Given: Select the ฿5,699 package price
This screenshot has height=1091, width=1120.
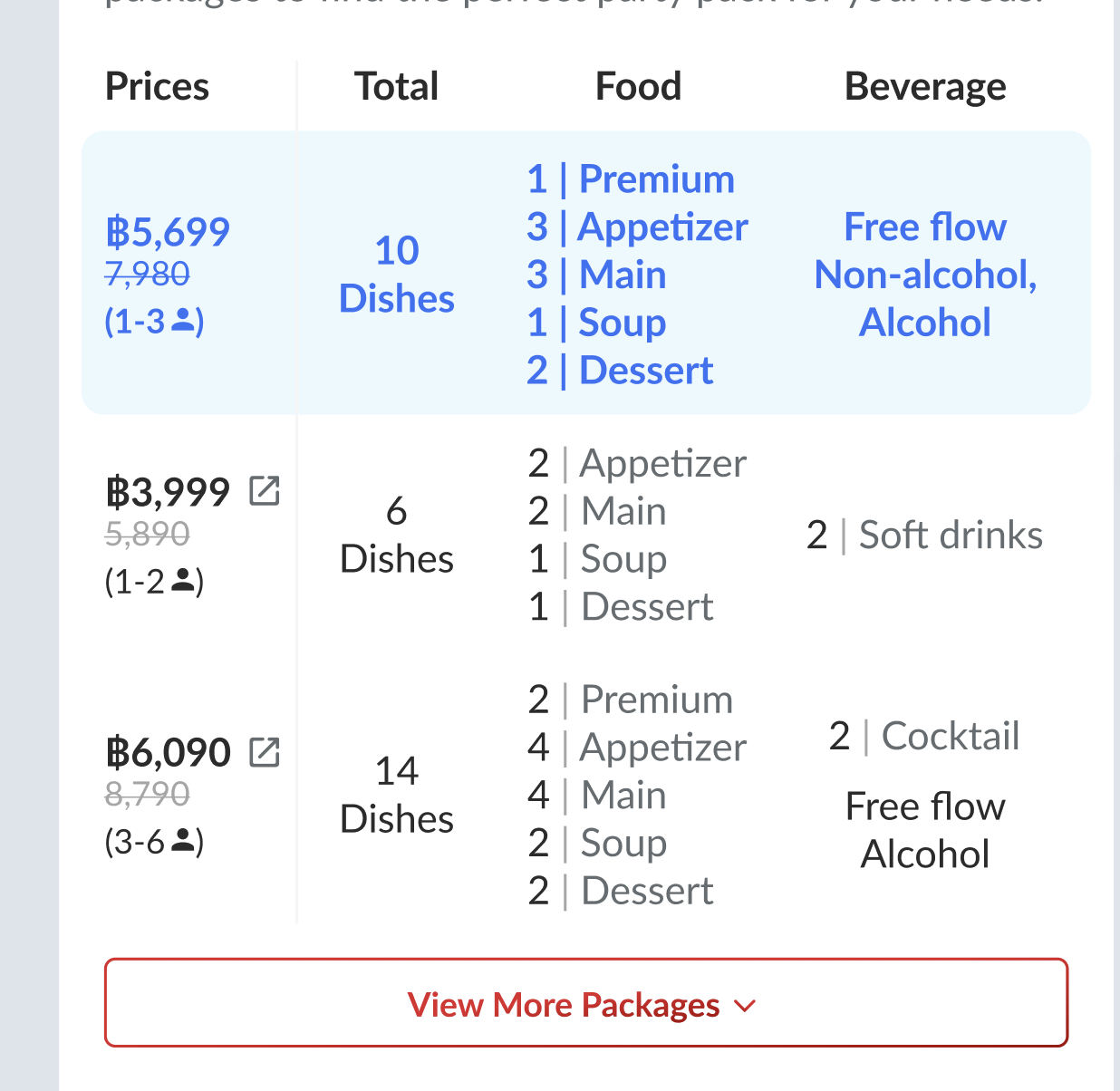Looking at the screenshot, I should tap(168, 232).
